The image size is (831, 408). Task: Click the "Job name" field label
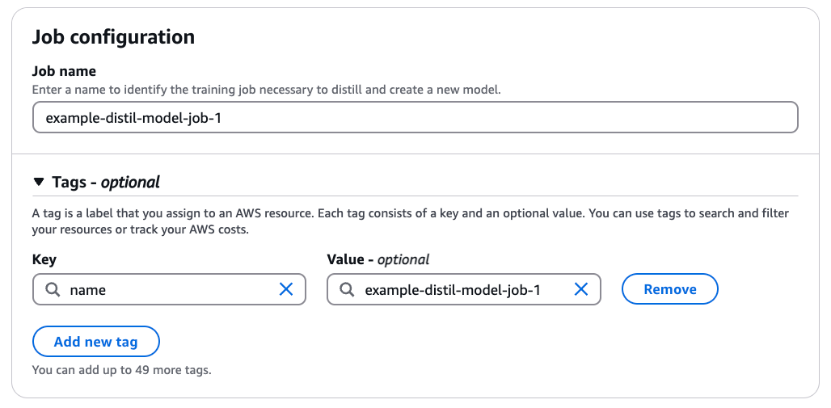(x=65, y=72)
